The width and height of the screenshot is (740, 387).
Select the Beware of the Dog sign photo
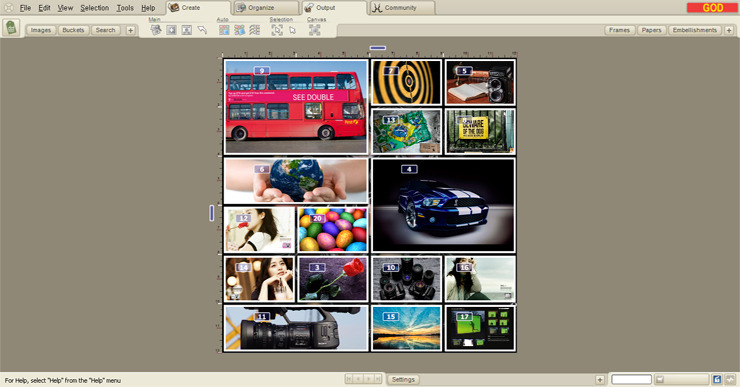[x=480, y=132]
